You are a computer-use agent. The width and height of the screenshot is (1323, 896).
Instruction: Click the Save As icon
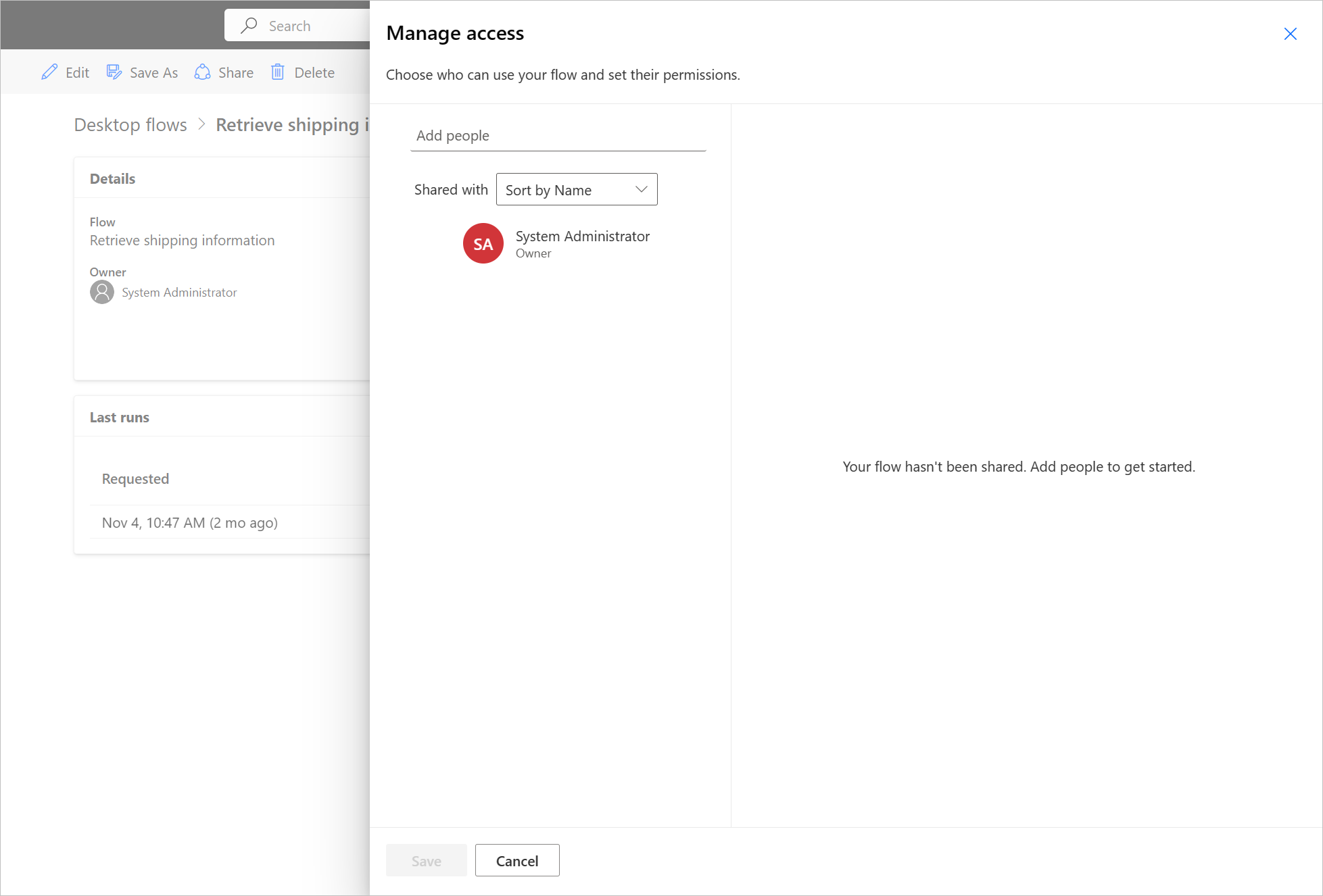click(114, 71)
